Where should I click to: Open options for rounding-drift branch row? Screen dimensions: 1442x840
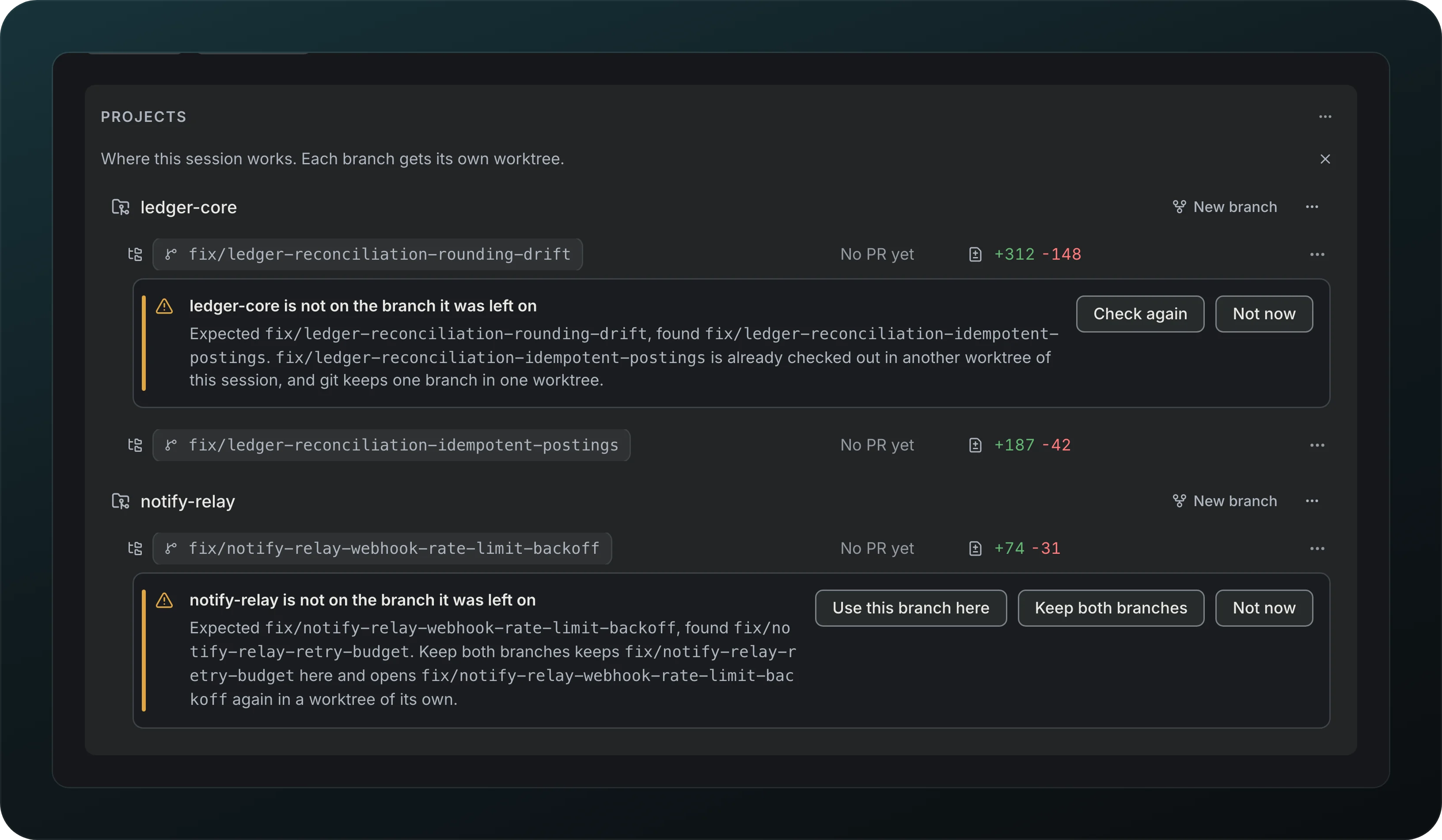click(1317, 254)
